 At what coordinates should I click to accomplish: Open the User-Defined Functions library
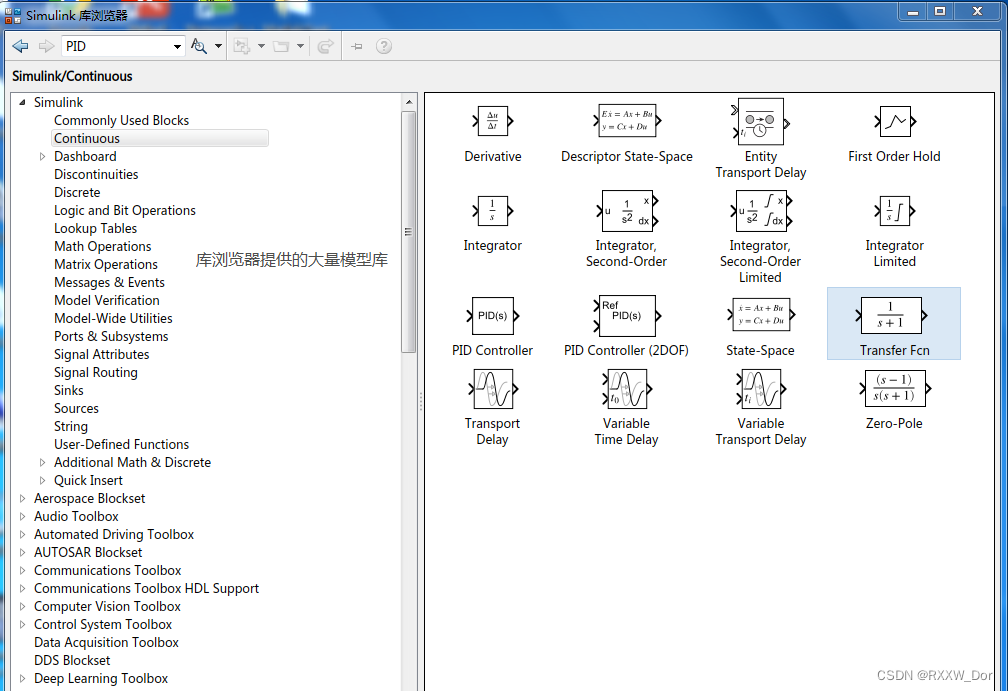tap(122, 444)
